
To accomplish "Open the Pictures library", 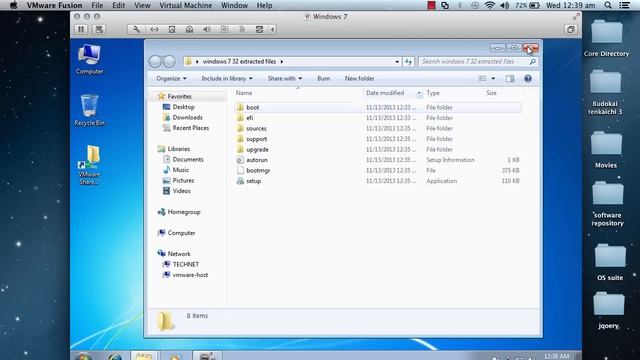I will [183, 180].
